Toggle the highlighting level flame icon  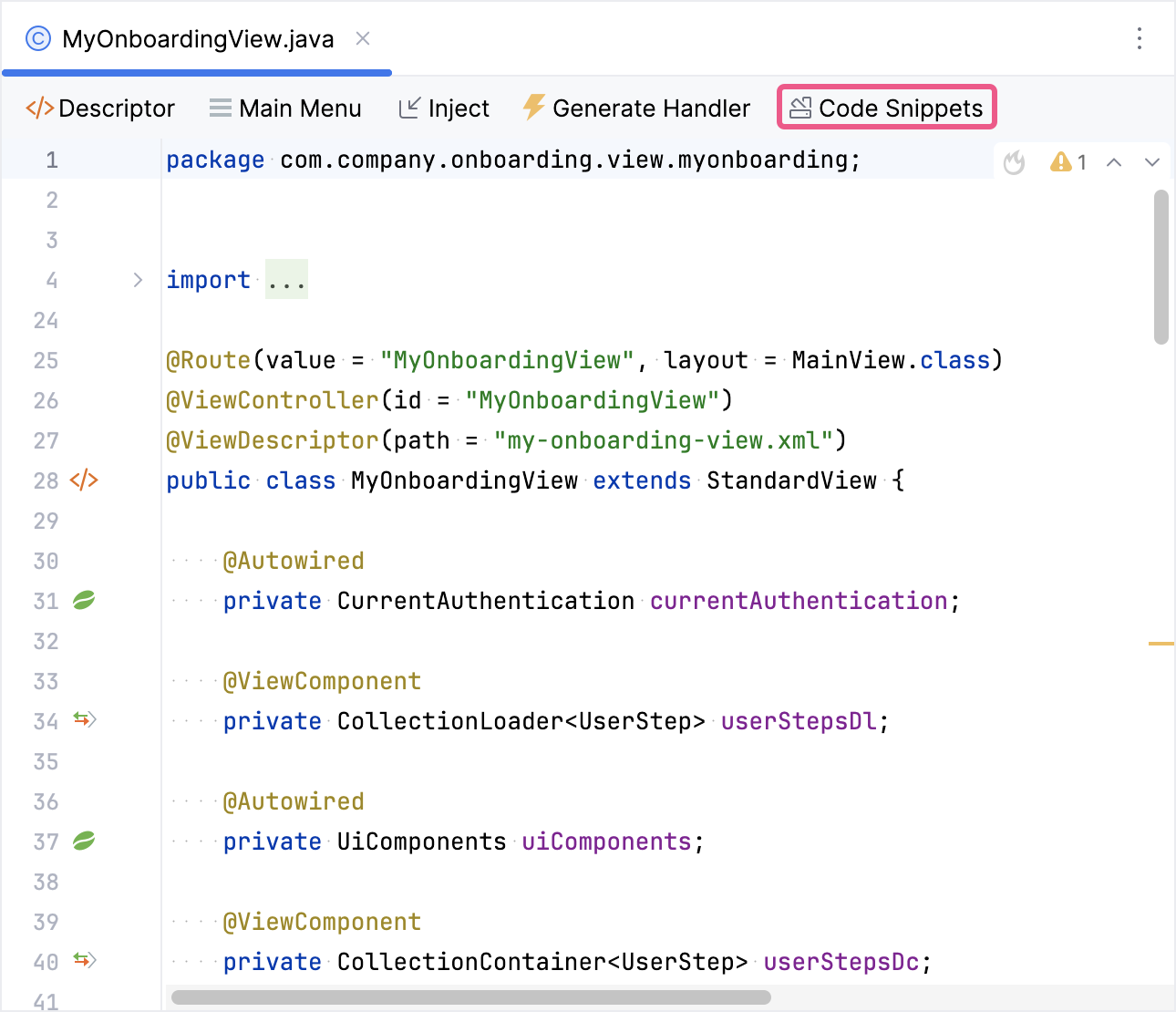[x=1014, y=161]
